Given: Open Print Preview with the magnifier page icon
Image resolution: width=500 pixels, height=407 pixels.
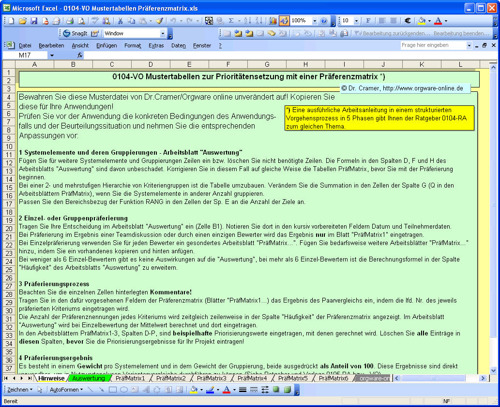Looking at the screenshot, I should pyautogui.click(x=81, y=21).
